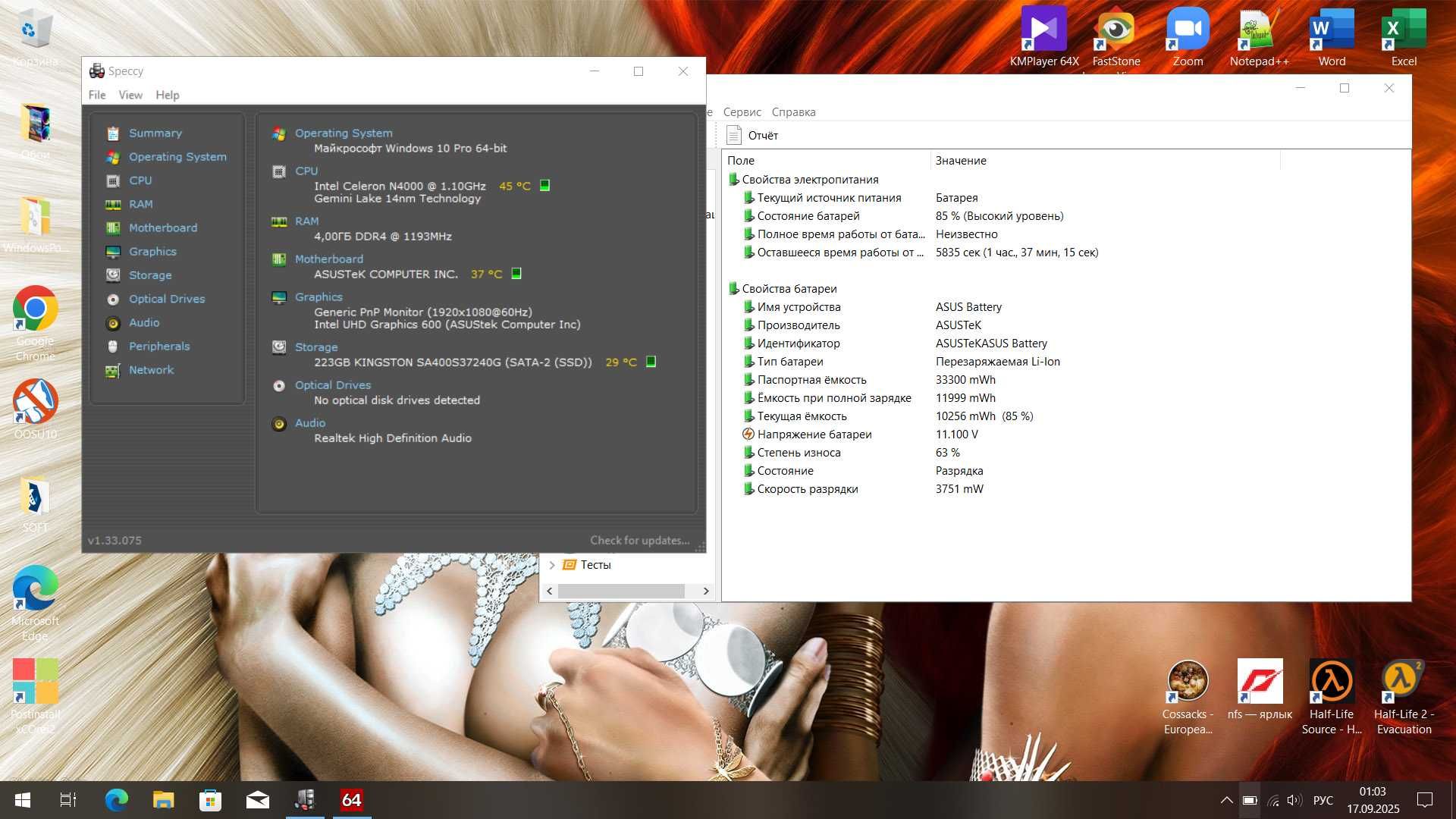Open the CPU section in Speccy sidebar
This screenshot has width=1456, height=819.
(x=140, y=180)
